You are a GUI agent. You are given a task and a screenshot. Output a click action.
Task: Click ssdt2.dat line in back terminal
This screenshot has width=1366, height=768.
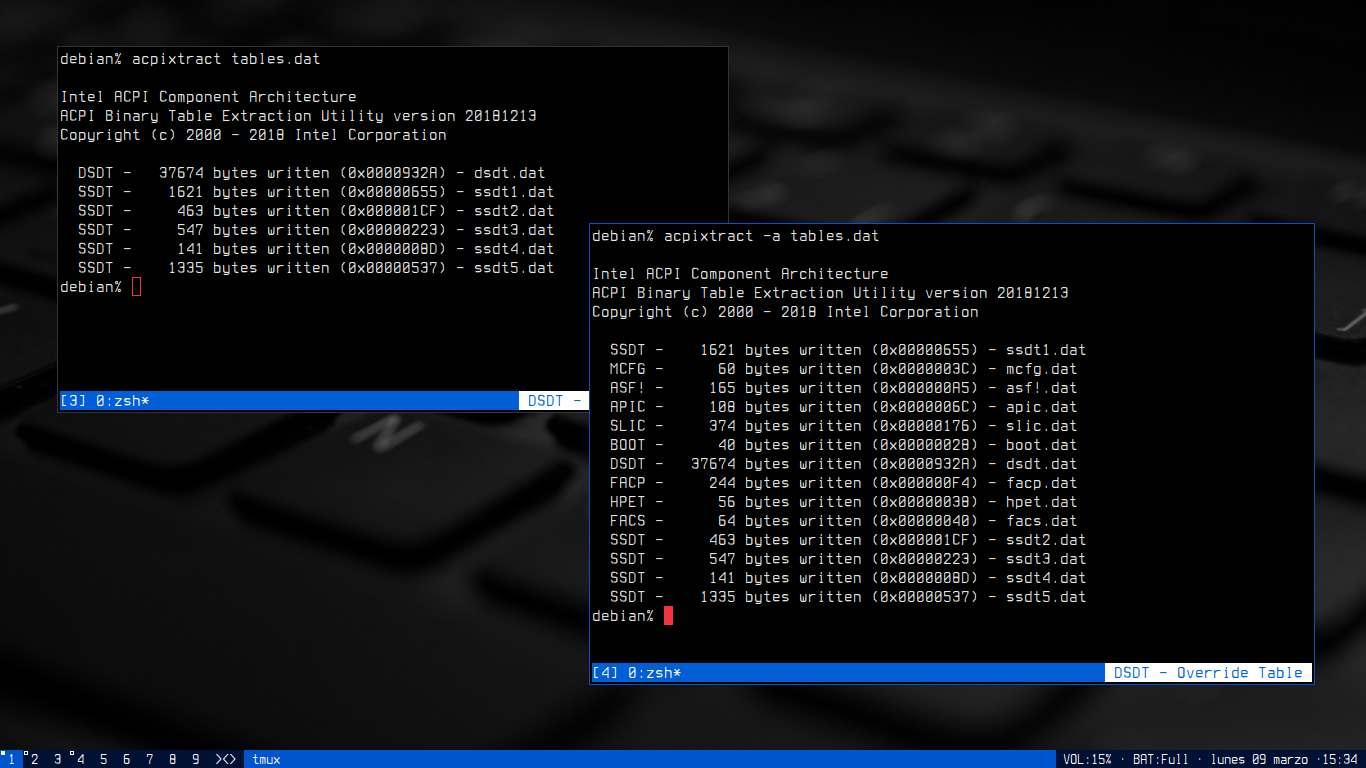click(x=316, y=211)
